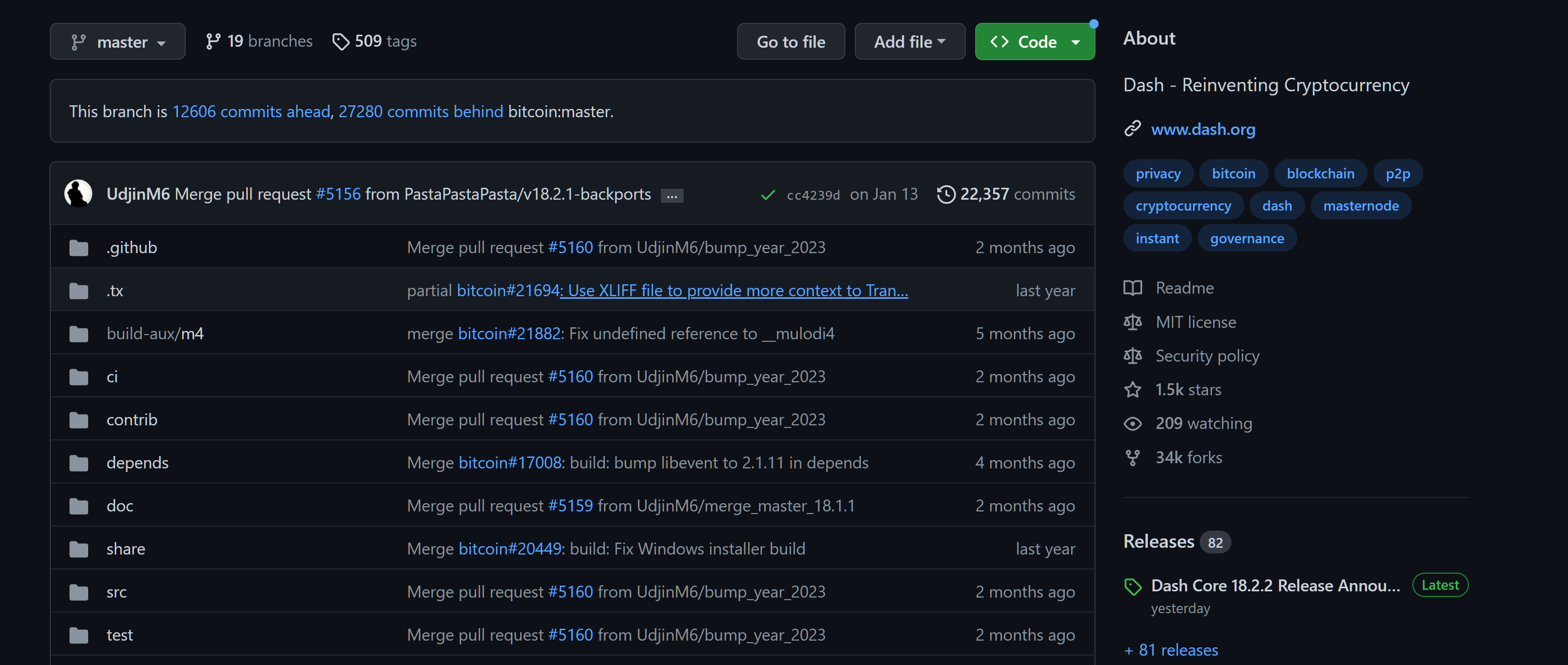The height and width of the screenshot is (665, 1568).
Task: Open the master branch dropdown
Action: 117,41
